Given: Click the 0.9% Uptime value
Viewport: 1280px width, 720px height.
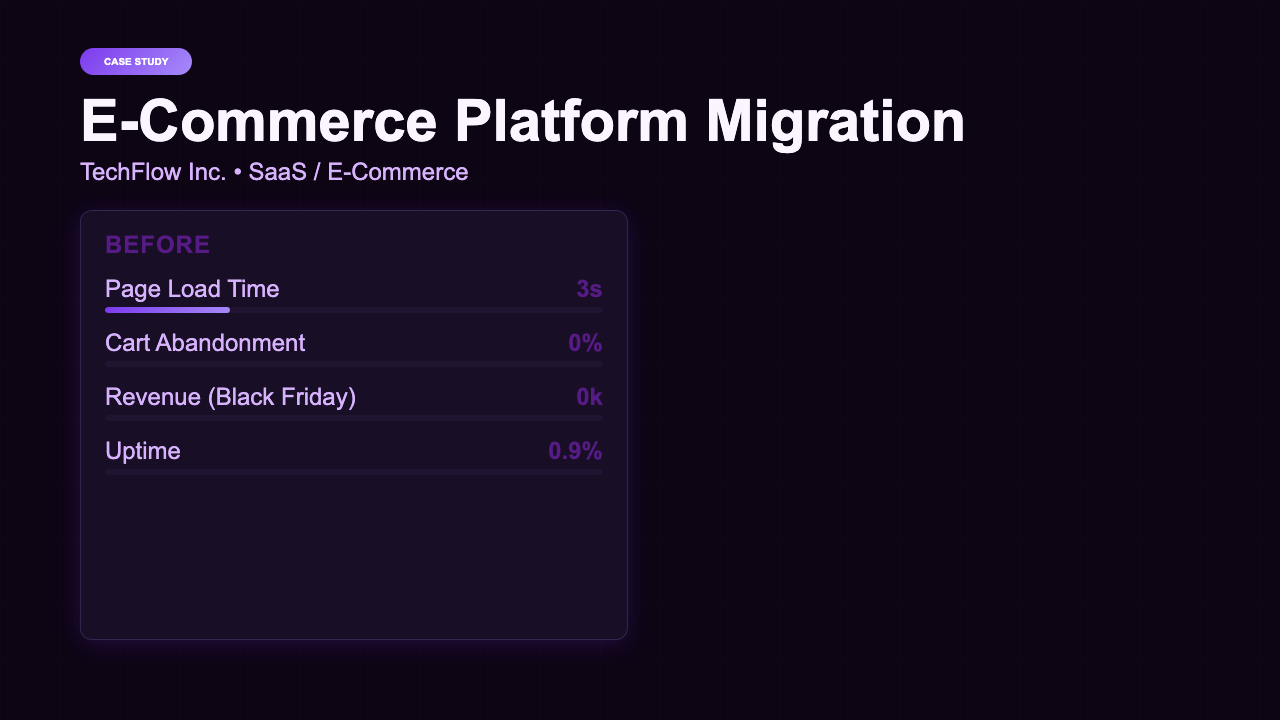Looking at the screenshot, I should click(x=576, y=451).
